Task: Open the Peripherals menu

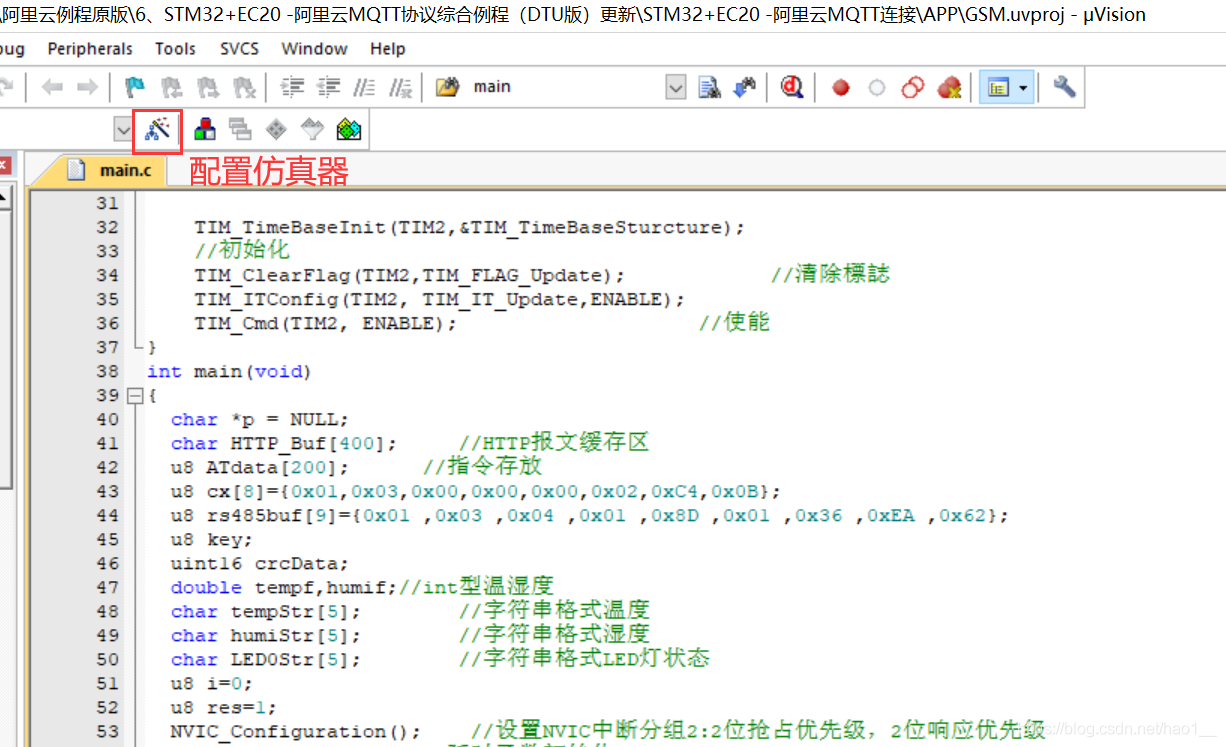Action: (x=90, y=48)
